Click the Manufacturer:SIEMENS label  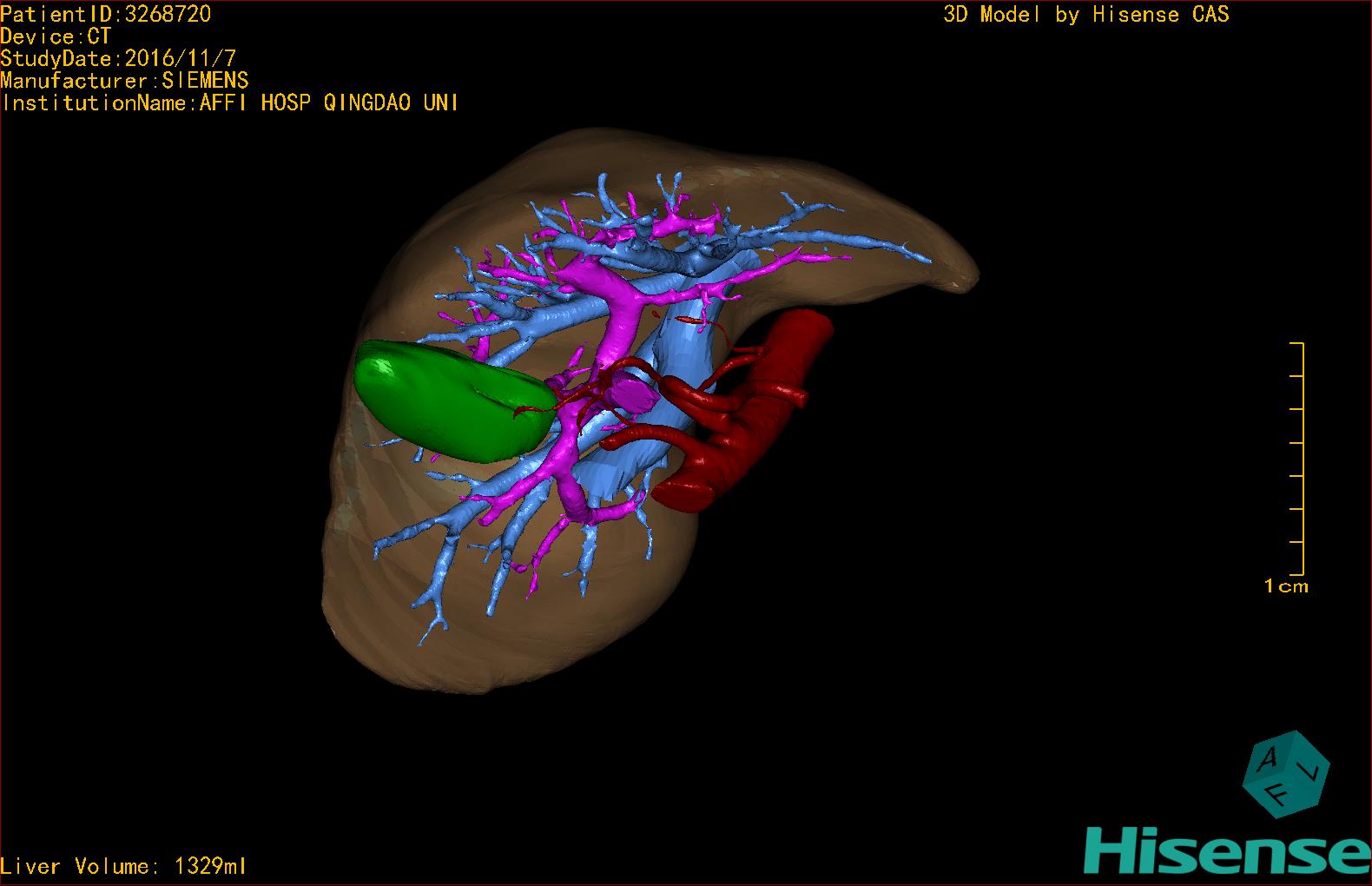[x=124, y=81]
